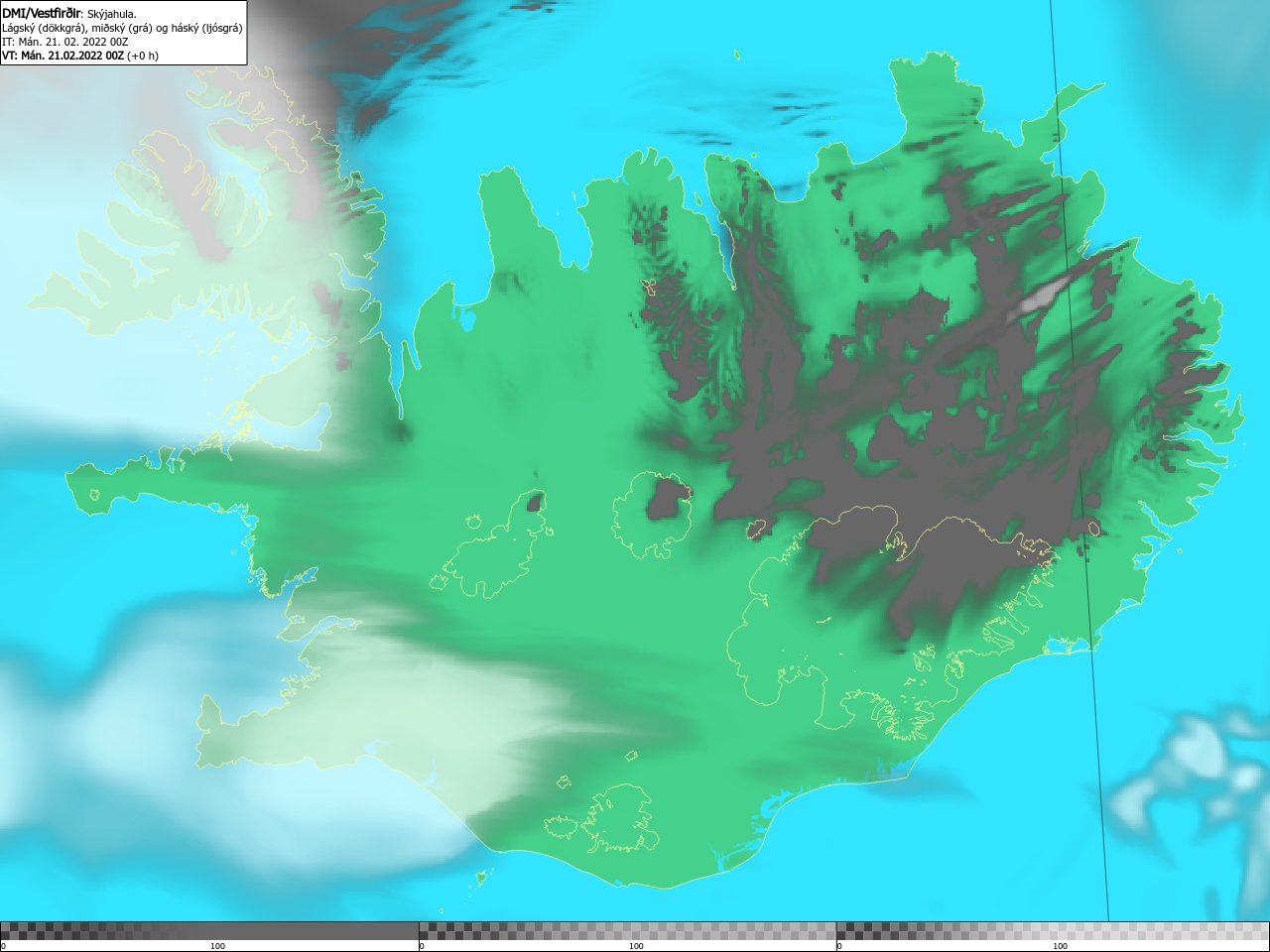Screen dimensions: 1270x952
Task: Select the 'IT: Mán. 21. 02. 2022 00Z' line
Action: 65,42
